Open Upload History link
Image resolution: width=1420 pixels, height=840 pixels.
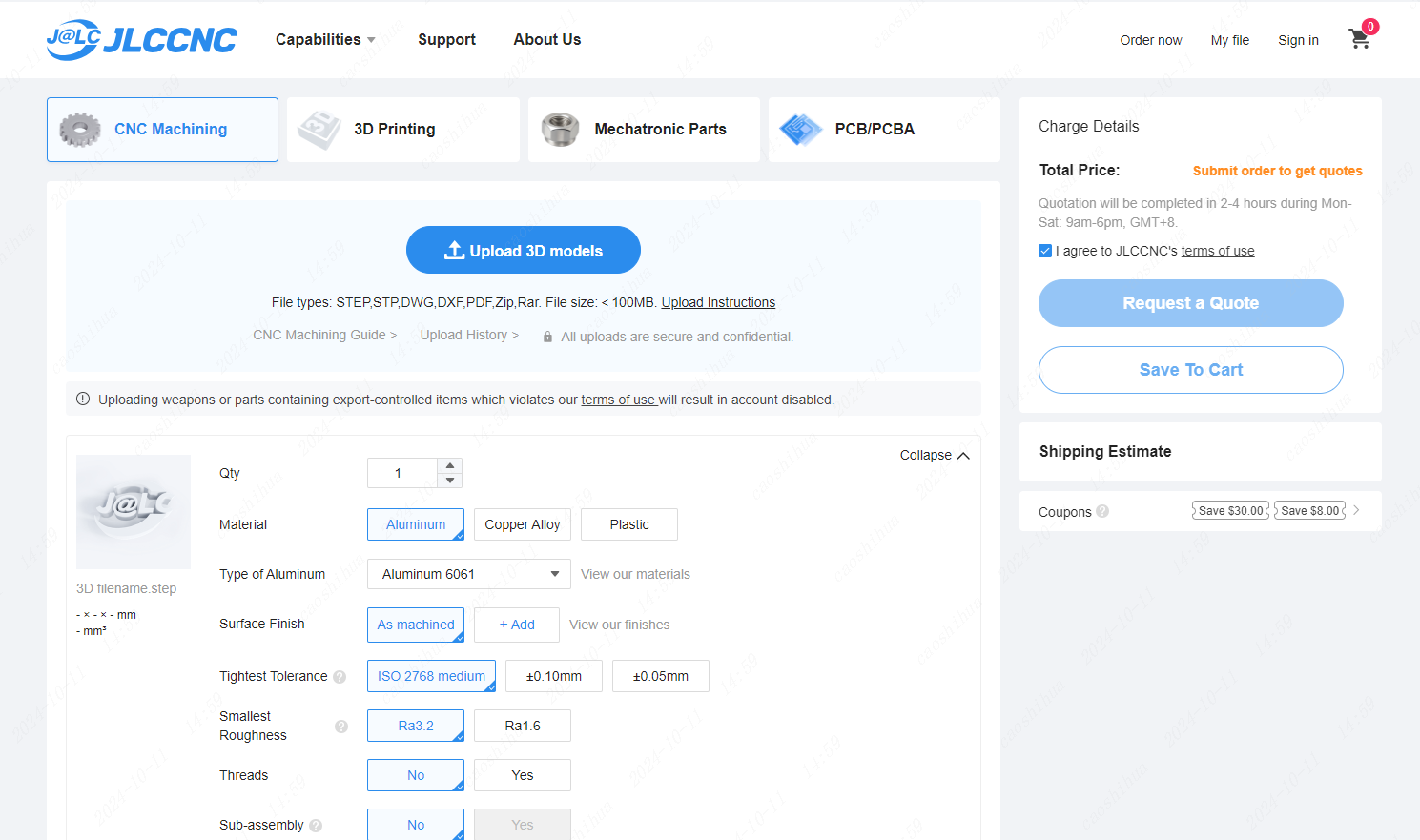coord(469,335)
